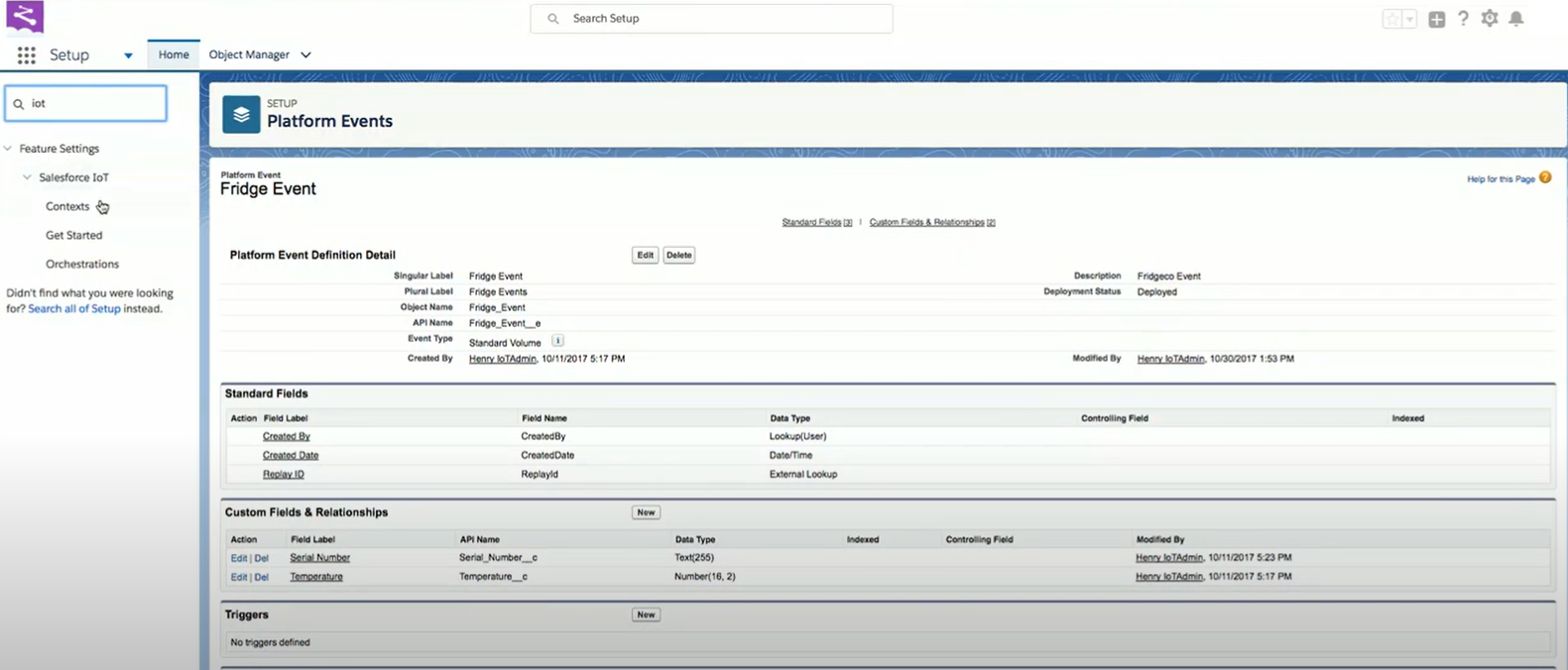Open Help for this Page link

1501,179
